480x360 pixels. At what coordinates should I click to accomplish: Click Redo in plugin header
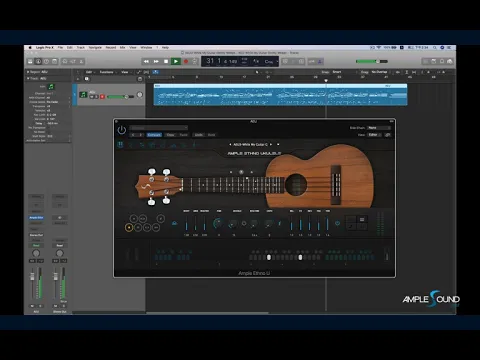pyautogui.click(x=211, y=135)
